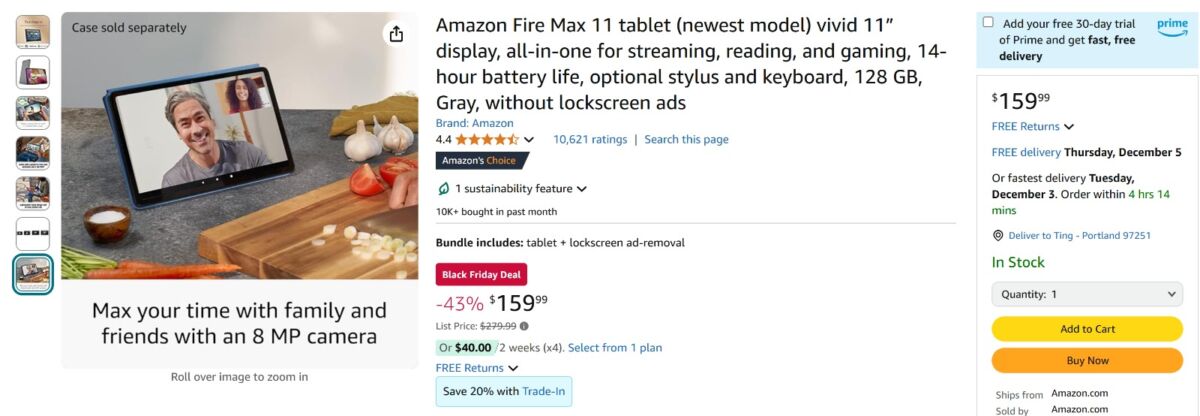This screenshot has height=416, width=1200.
Task: Expand the sustainability feature details
Action: [x=581, y=189]
